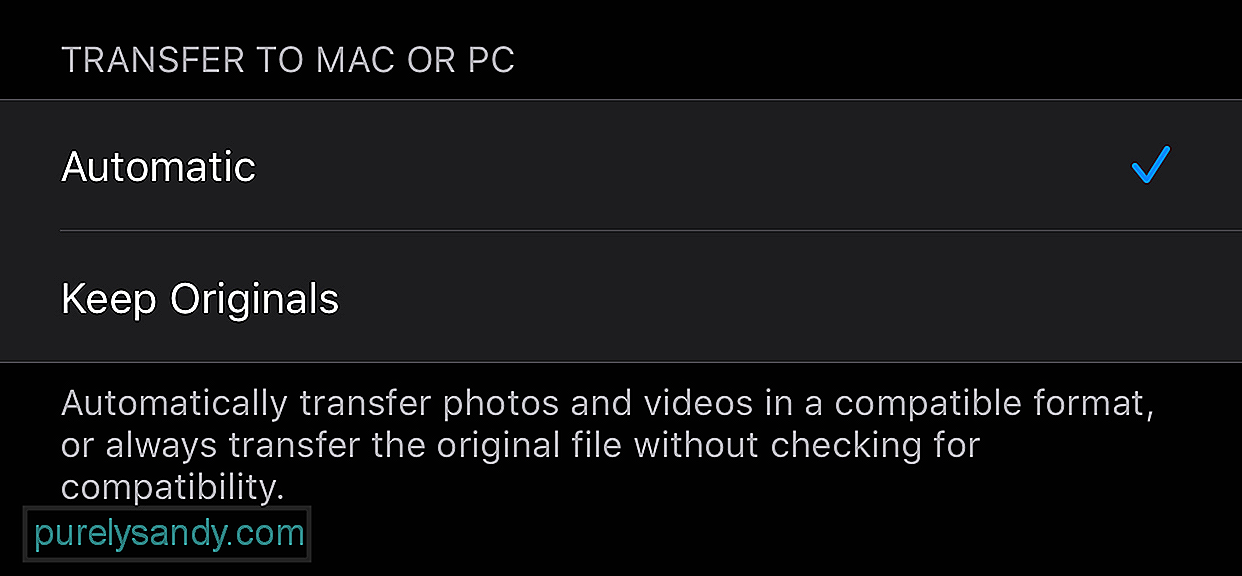The height and width of the screenshot is (576, 1242).
Task: Click 'without checking for' phrase in description
Action: click(x=807, y=445)
